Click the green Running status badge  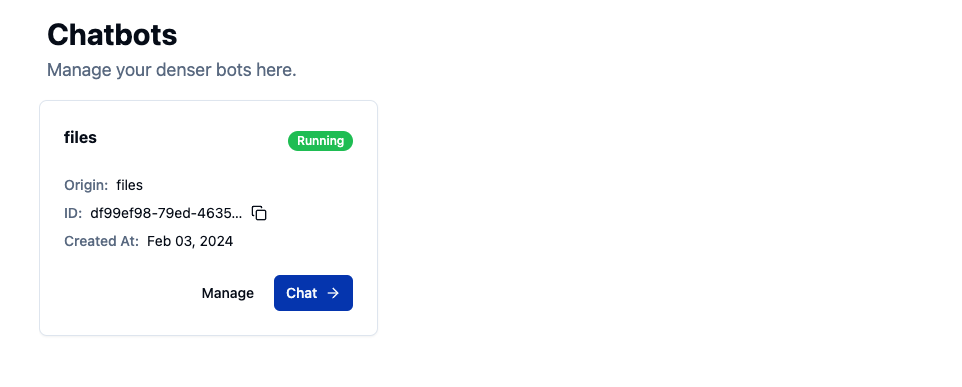click(320, 141)
